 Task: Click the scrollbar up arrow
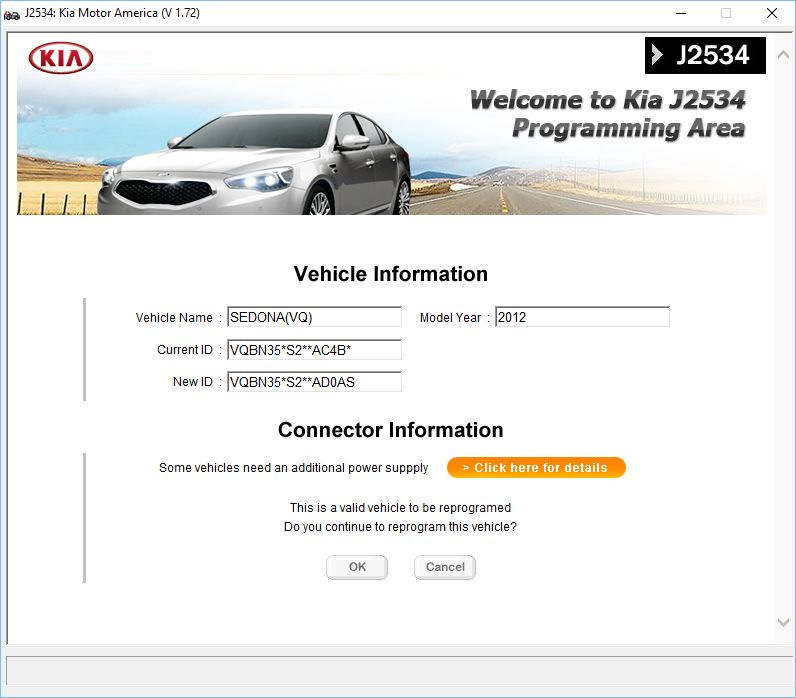pos(783,55)
